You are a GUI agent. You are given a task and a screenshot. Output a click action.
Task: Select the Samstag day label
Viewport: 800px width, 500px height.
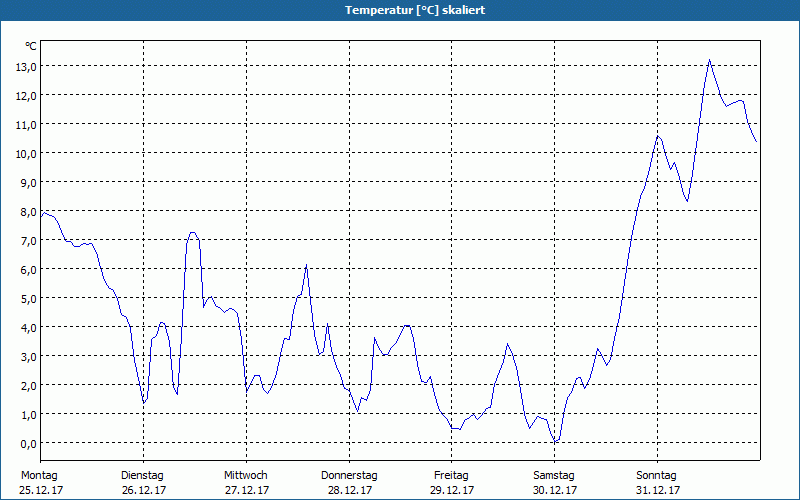pyautogui.click(x=554, y=476)
